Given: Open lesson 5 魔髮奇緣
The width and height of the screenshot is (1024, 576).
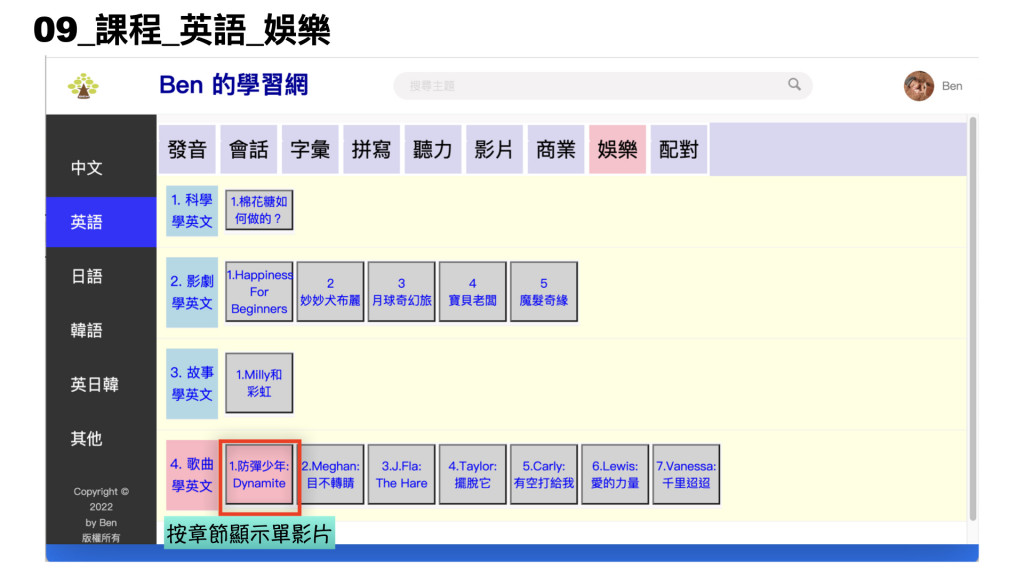Looking at the screenshot, I should pyautogui.click(x=544, y=292).
